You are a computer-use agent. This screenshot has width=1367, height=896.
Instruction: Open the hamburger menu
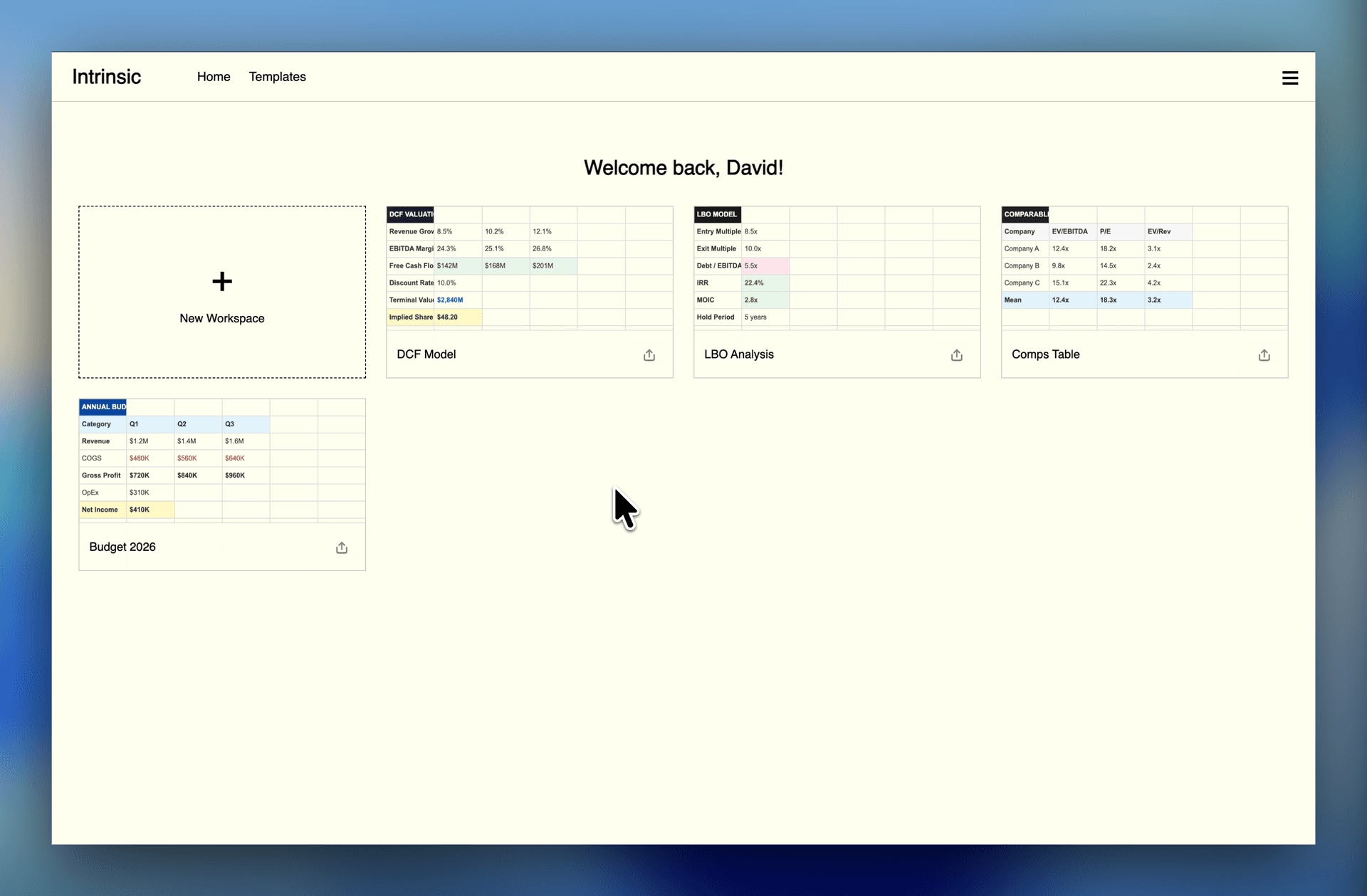click(x=1290, y=77)
